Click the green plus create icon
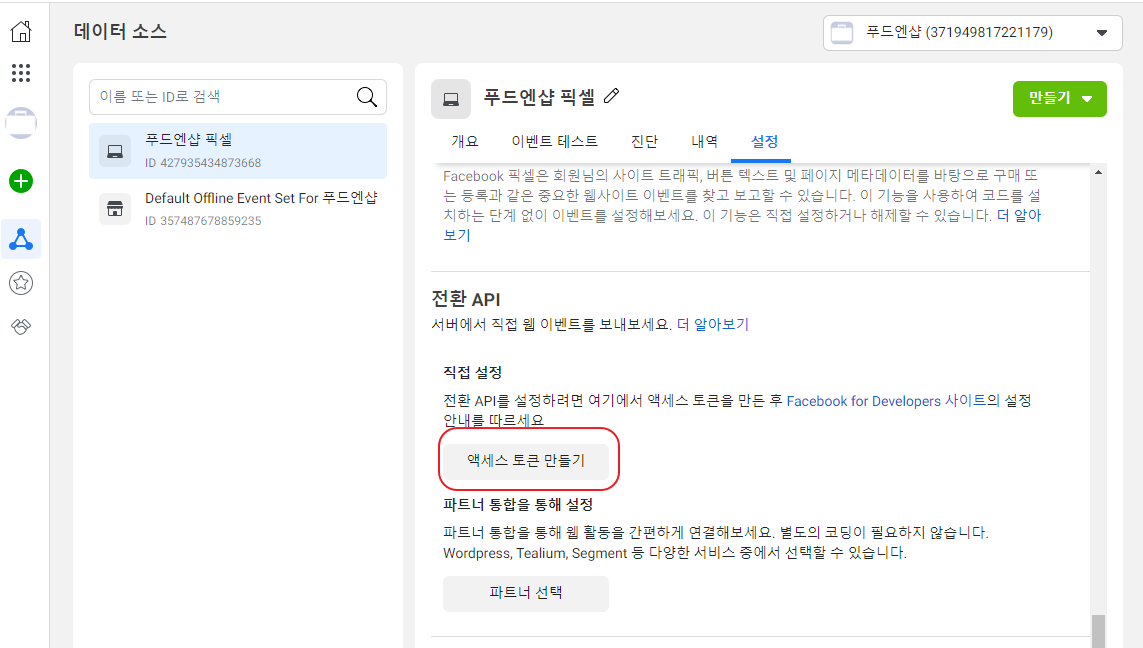This screenshot has width=1143, height=648. click(x=21, y=181)
